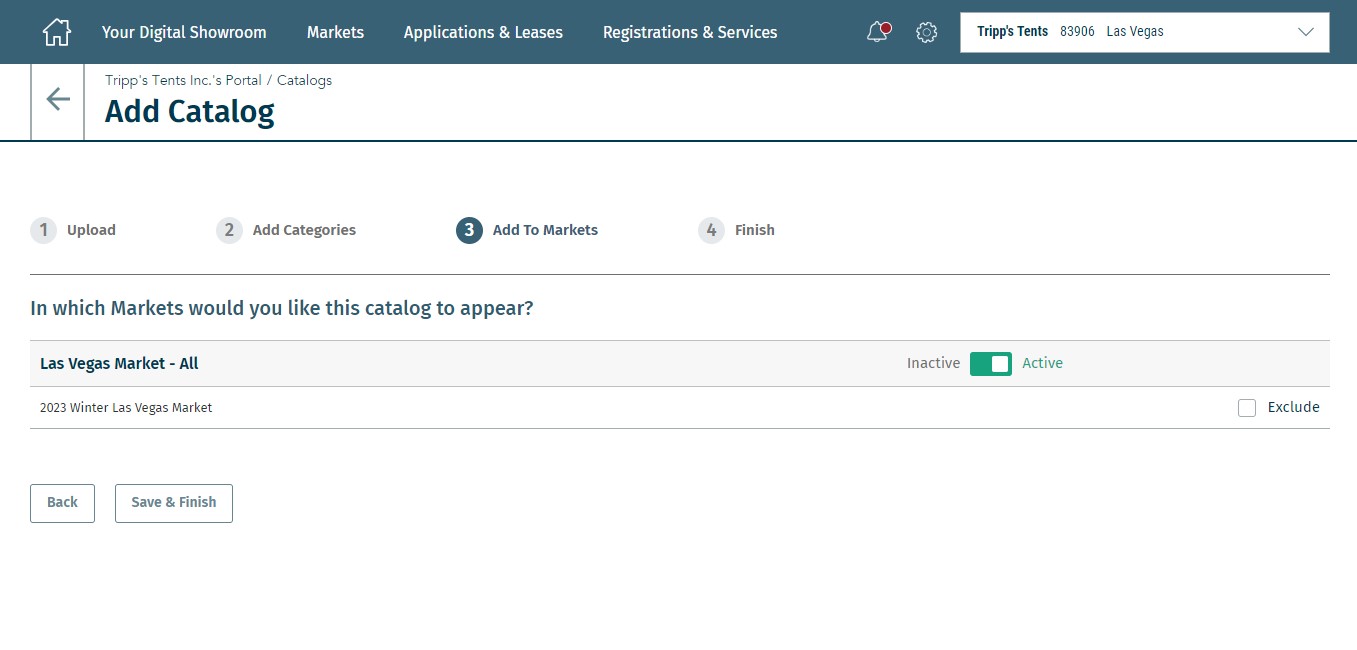Open Applications & Leases menu
Screen dimensions: 1357x650
pos(483,32)
